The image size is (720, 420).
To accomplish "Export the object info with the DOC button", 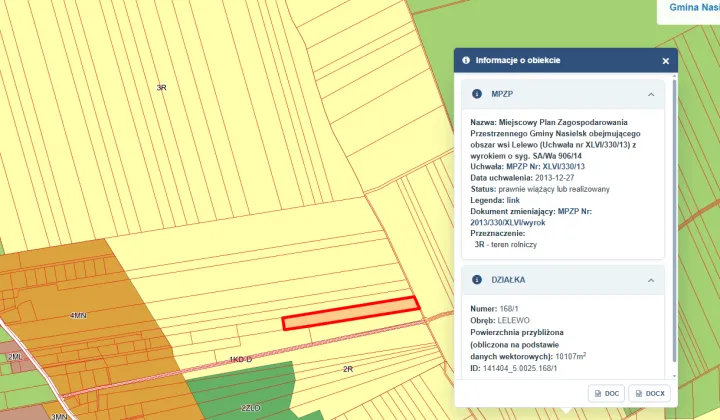I will pos(606,393).
